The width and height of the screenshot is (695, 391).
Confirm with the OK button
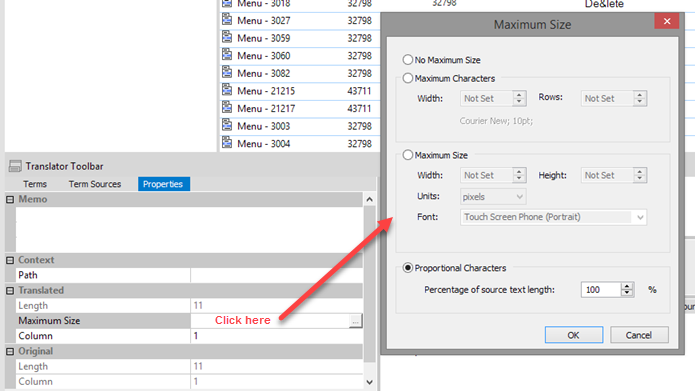click(x=574, y=335)
